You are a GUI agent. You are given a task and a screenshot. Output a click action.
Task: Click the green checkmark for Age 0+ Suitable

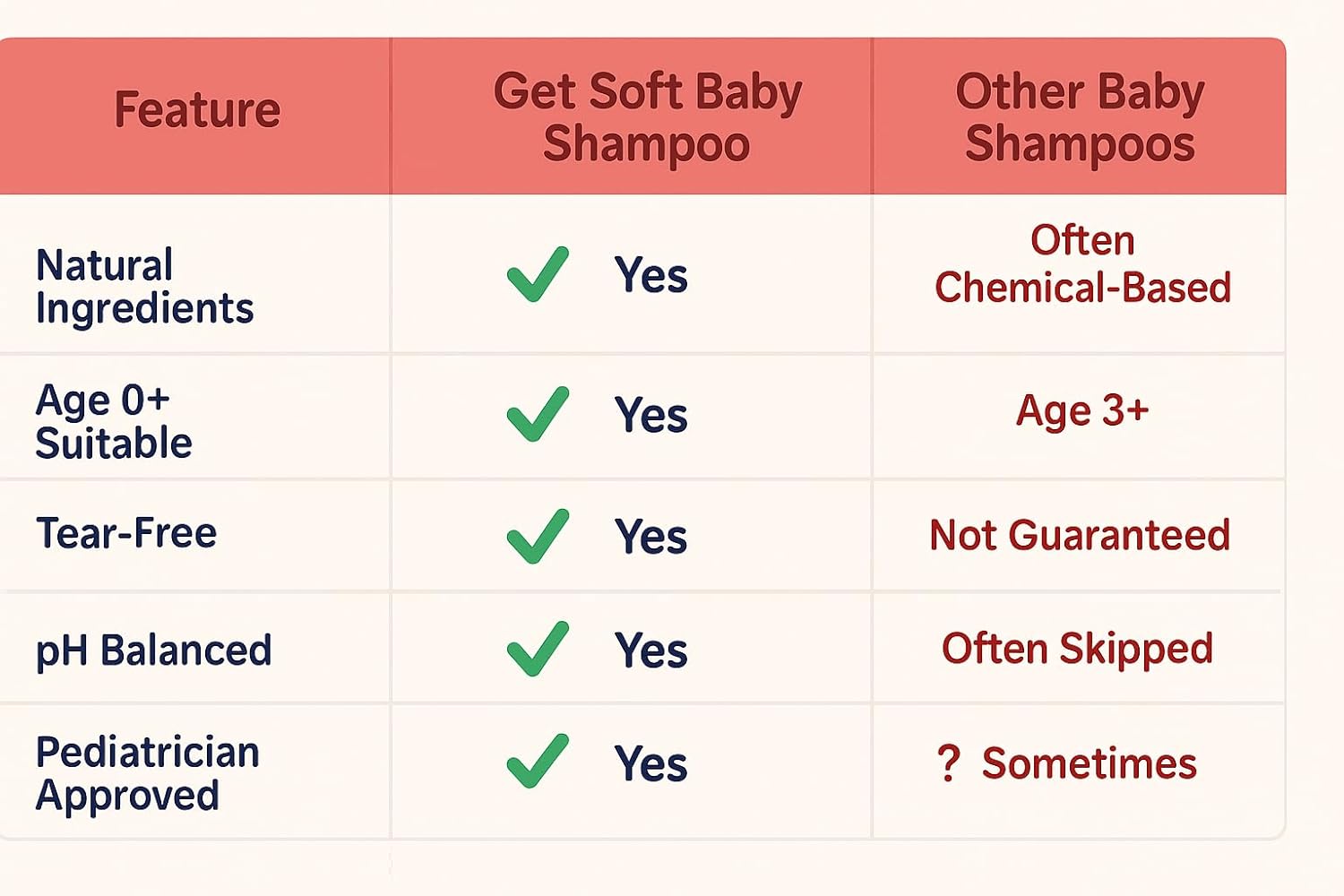(x=538, y=414)
